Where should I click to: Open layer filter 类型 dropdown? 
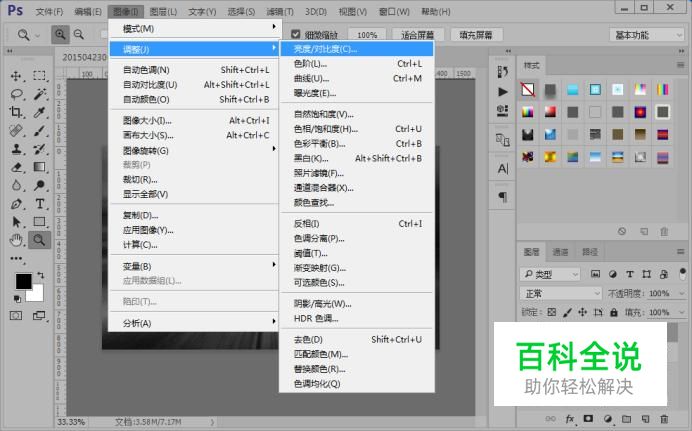tap(550, 274)
